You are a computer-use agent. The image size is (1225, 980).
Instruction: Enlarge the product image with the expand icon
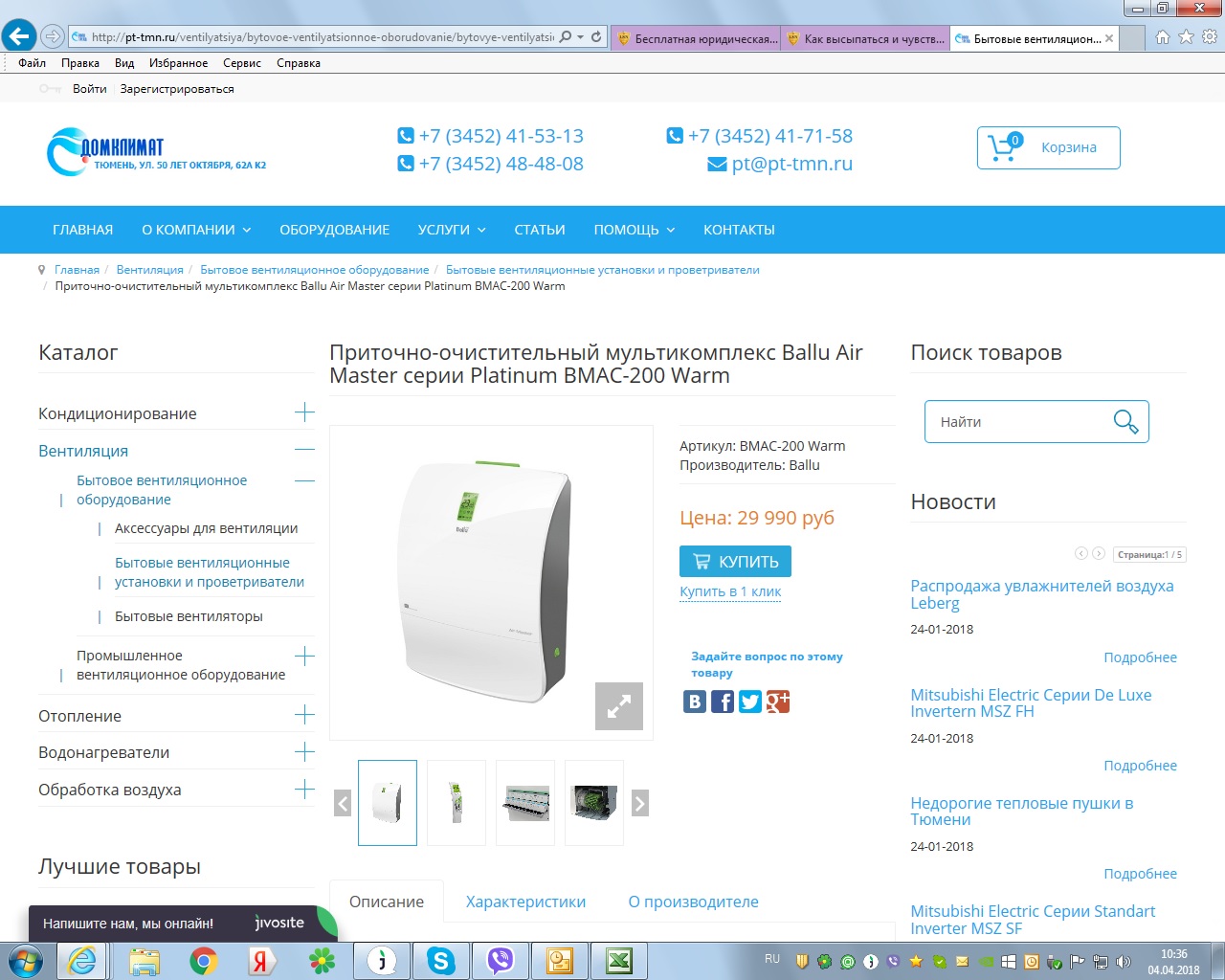tap(618, 706)
